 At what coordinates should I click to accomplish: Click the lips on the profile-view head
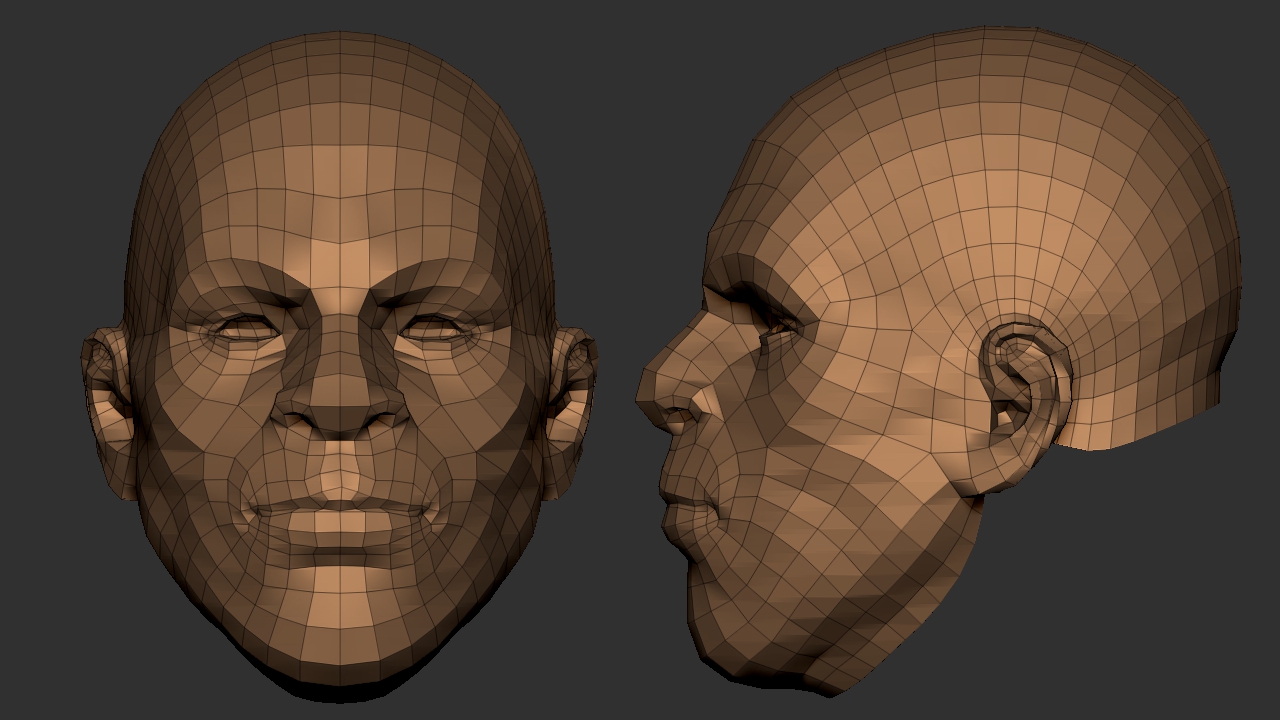[678, 505]
